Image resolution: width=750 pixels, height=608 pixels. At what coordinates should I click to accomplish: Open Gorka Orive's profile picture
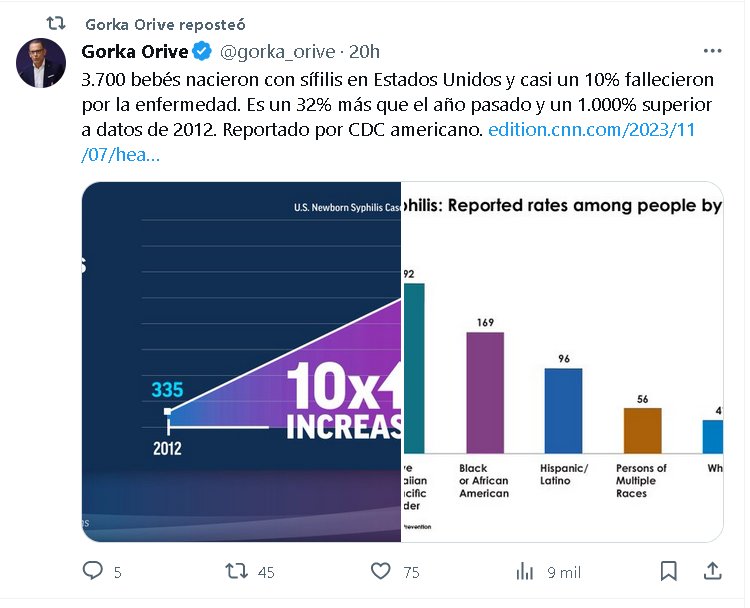tap(41, 63)
